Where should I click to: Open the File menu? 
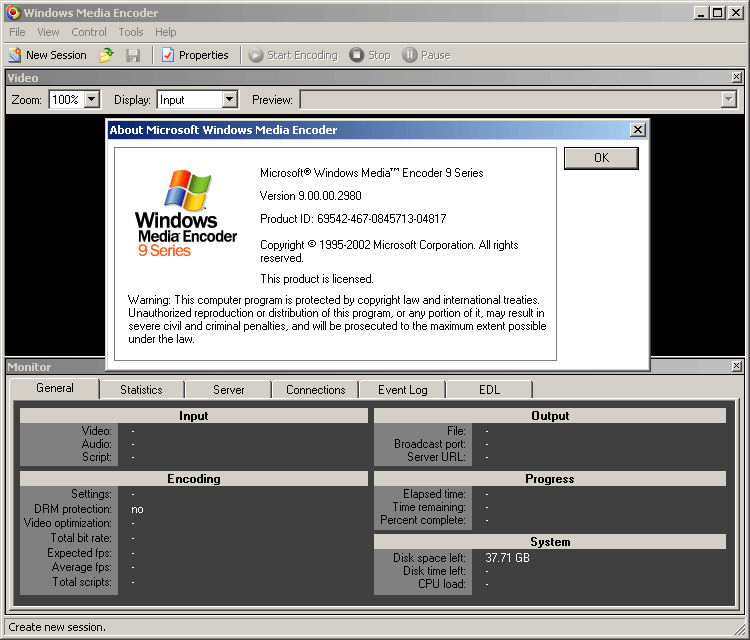[x=17, y=32]
